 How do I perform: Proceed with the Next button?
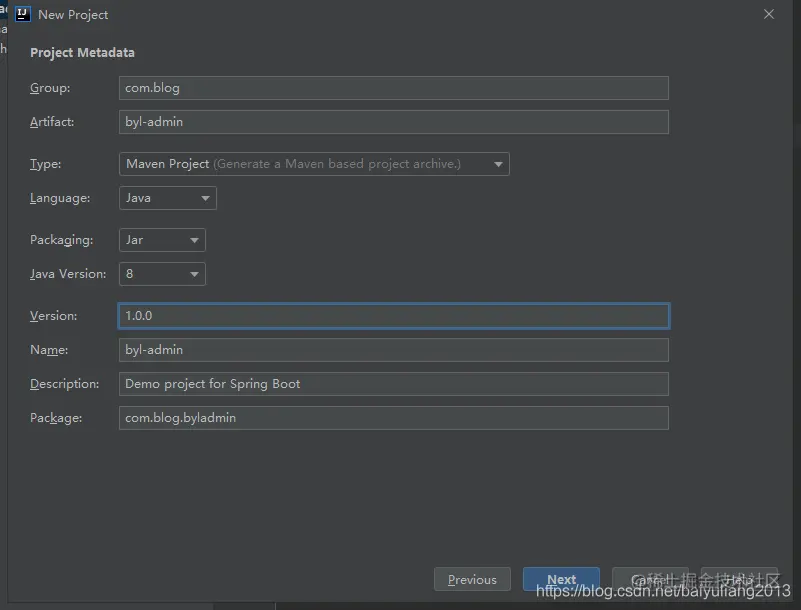pyautogui.click(x=561, y=579)
